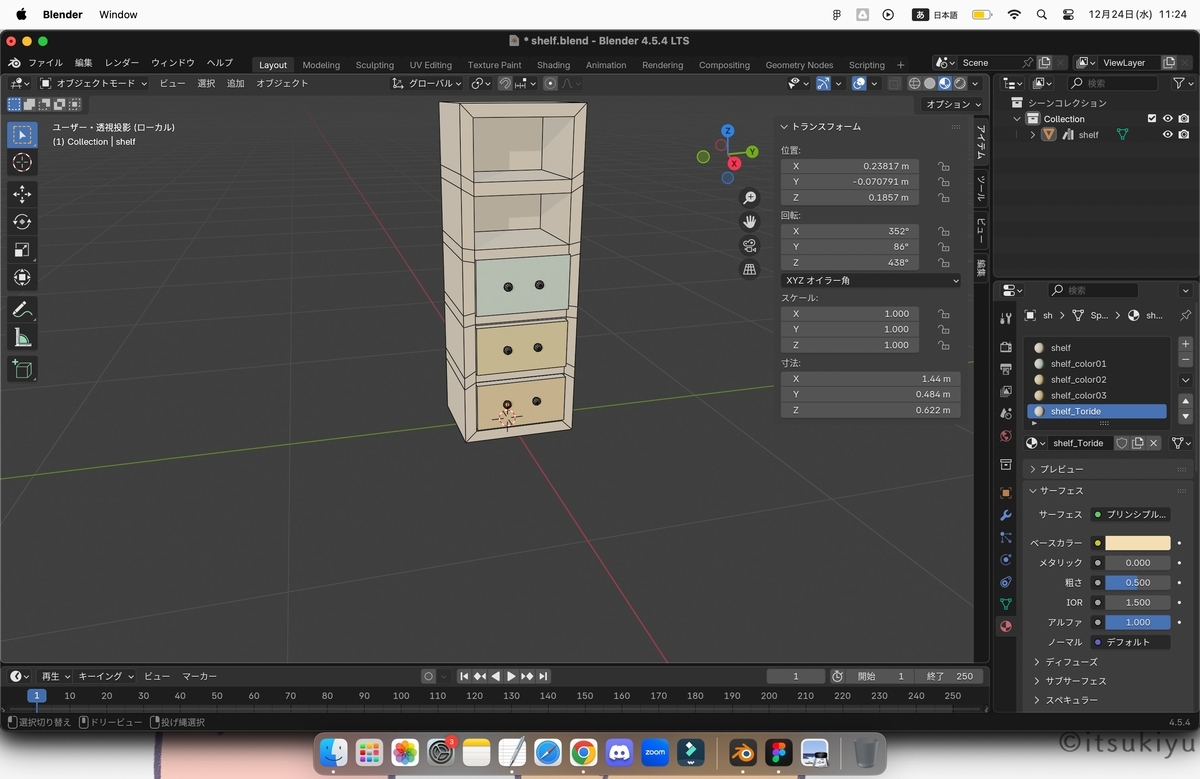Screen dimensions: 1200x779
Task: Lock the X location value
Action: (x=943, y=166)
